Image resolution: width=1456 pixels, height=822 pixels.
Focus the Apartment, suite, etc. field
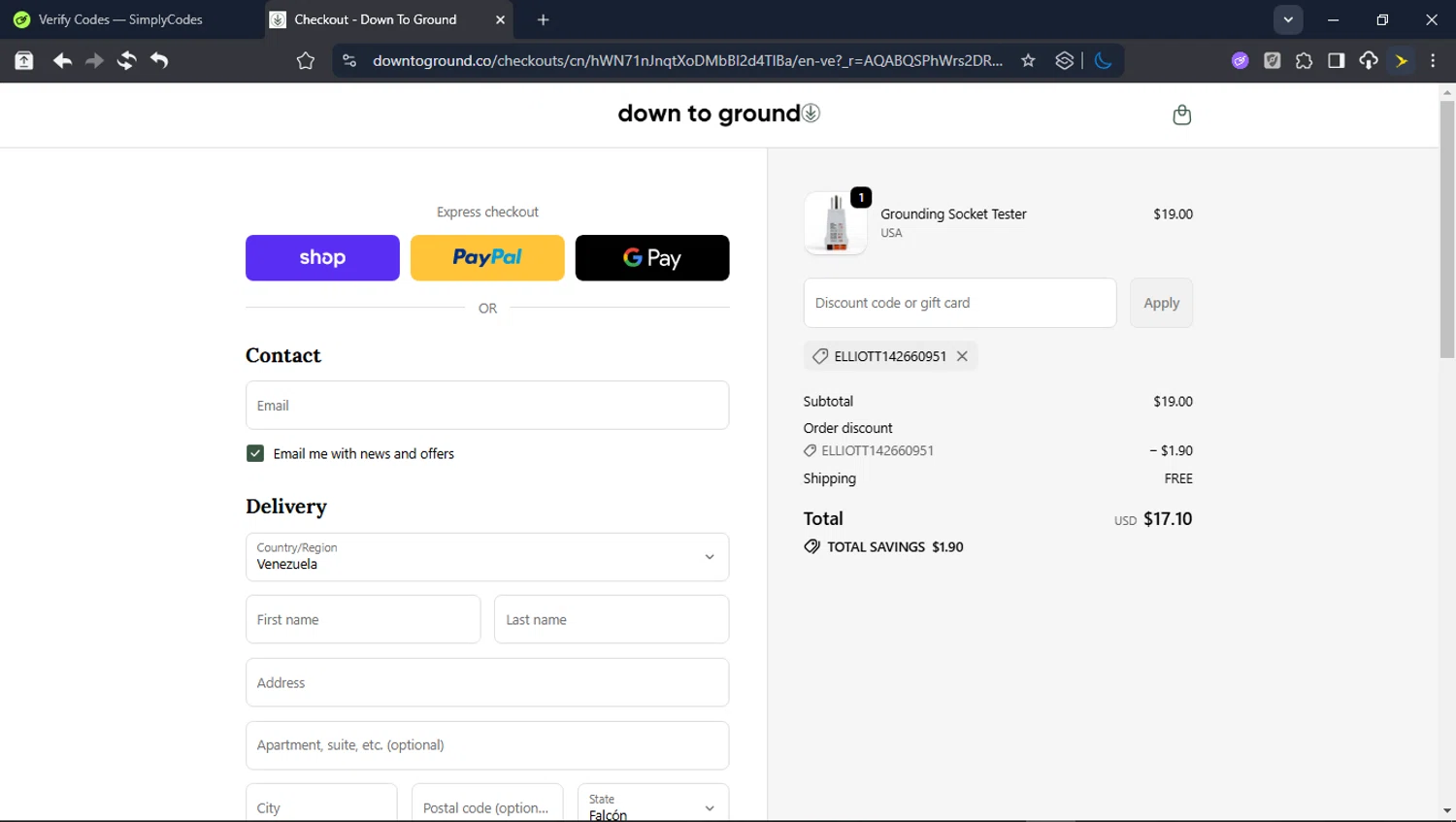pyautogui.click(x=487, y=745)
